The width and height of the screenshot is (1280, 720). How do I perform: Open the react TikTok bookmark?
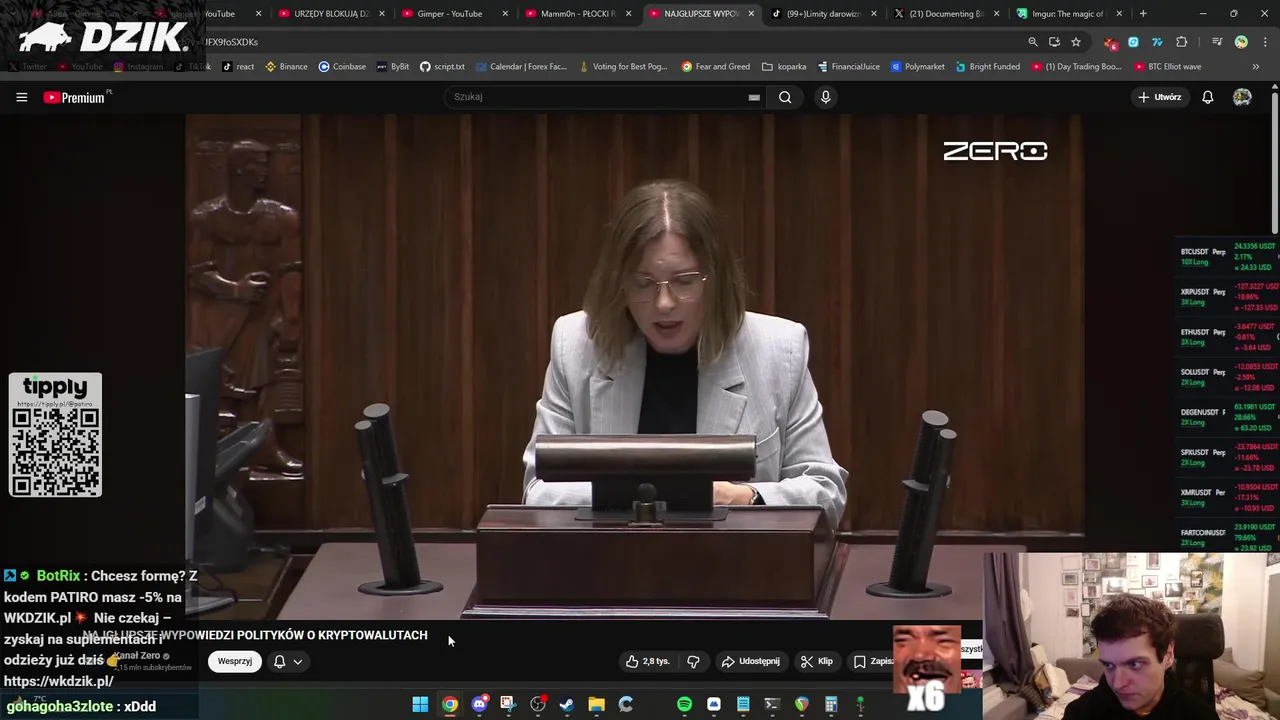pyautogui.click(x=238, y=67)
